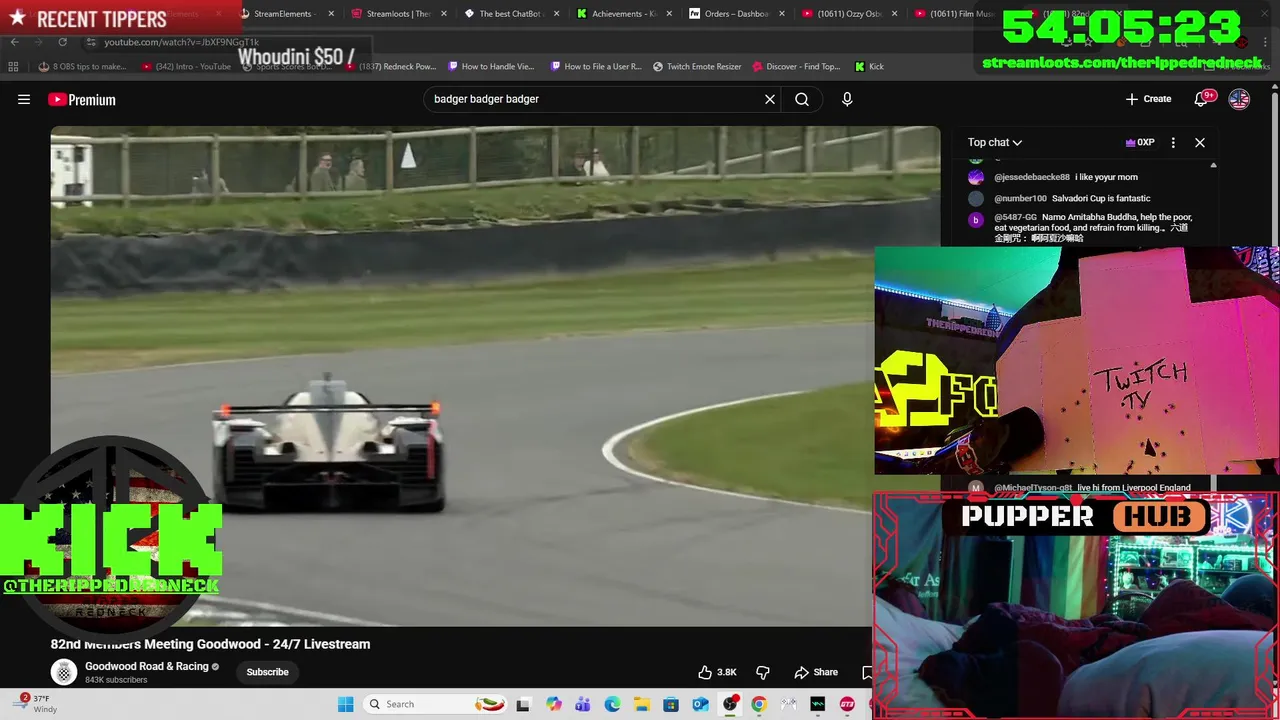Click the Windows taskbar Search box

pyautogui.click(x=435, y=704)
